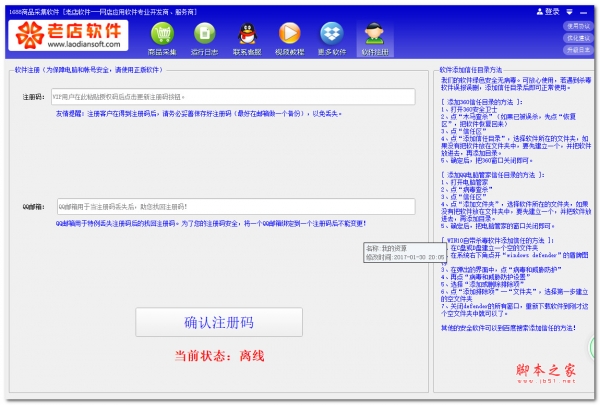Viewport: 600px width, 405px height.
Task: Click the 友情提醒 reminder text line
Action: click(x=199, y=114)
